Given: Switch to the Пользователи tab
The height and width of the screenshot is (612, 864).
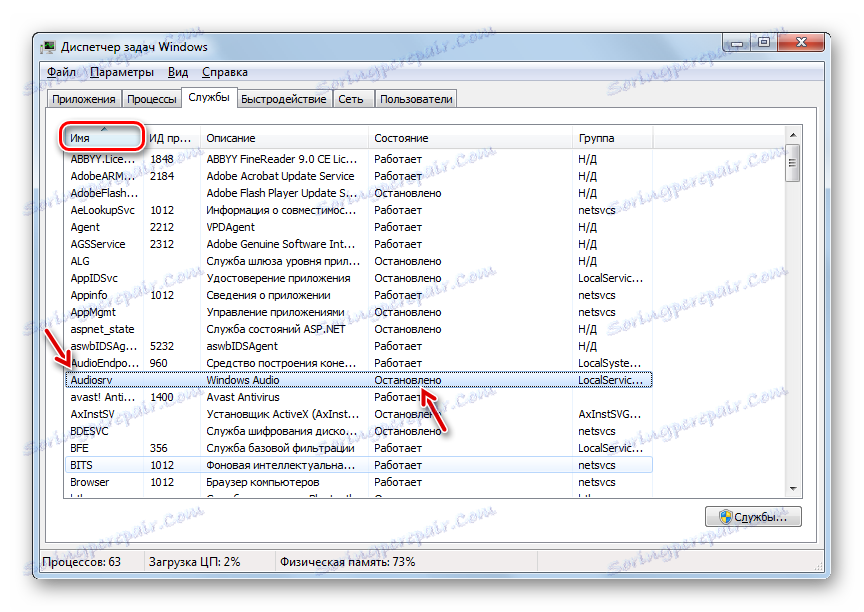Looking at the screenshot, I should tap(416, 99).
